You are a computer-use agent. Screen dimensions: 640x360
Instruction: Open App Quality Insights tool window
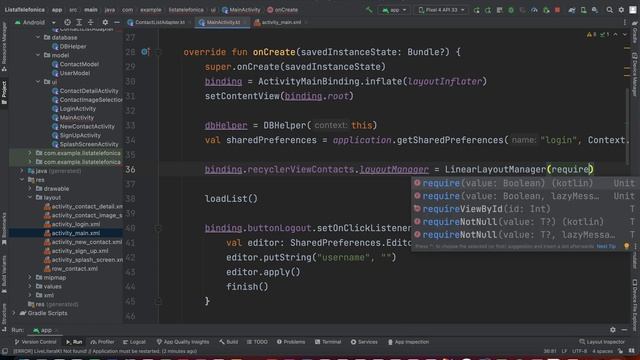coord(182,342)
